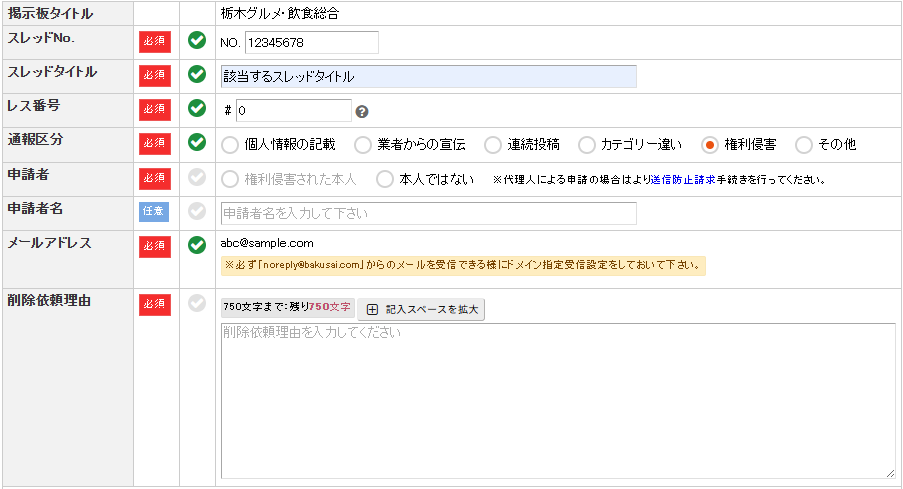
Task: Click the green check icon in レス番号 row
Action: 197,108
